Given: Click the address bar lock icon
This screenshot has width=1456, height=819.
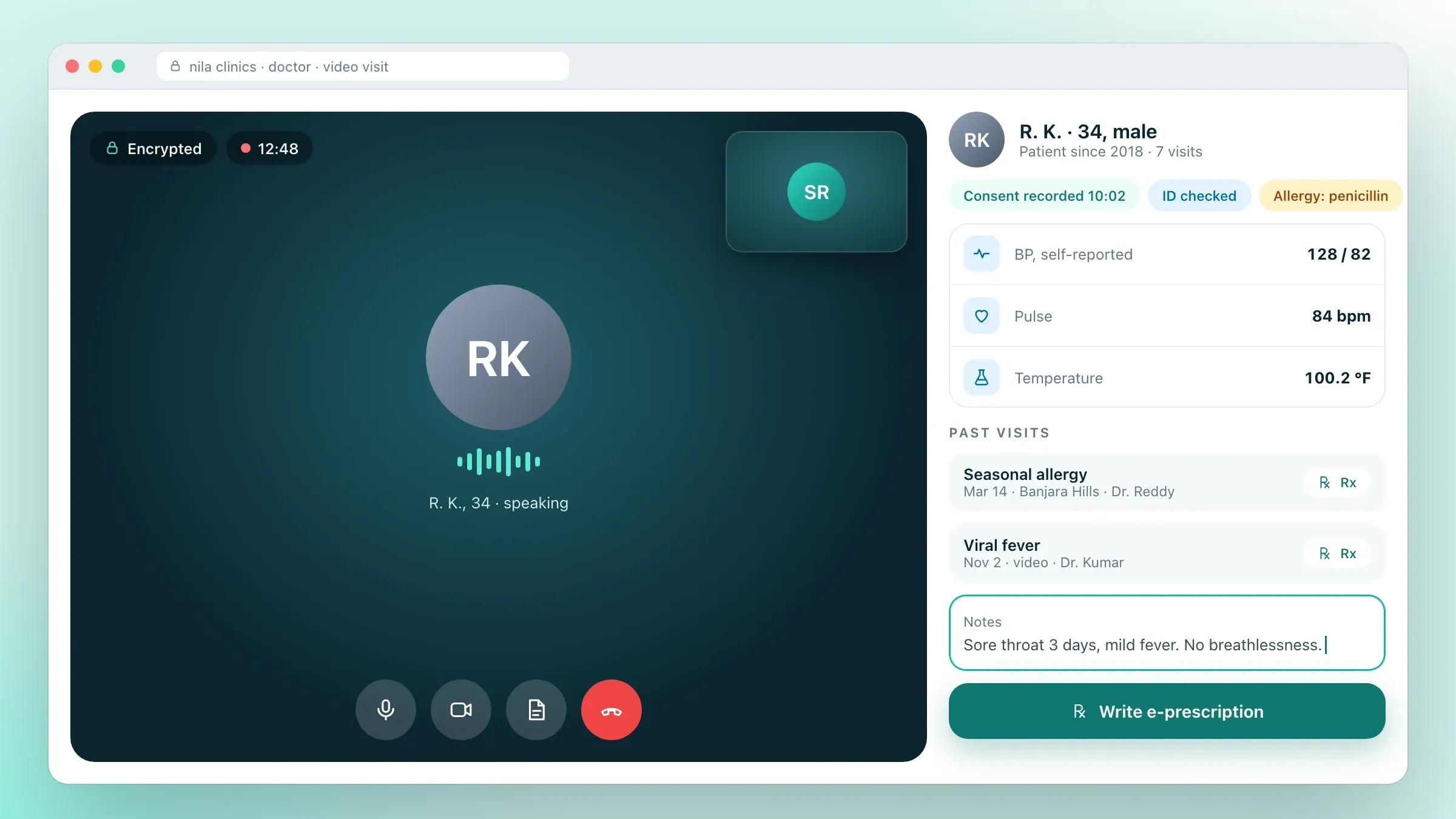Looking at the screenshot, I should tap(175, 66).
